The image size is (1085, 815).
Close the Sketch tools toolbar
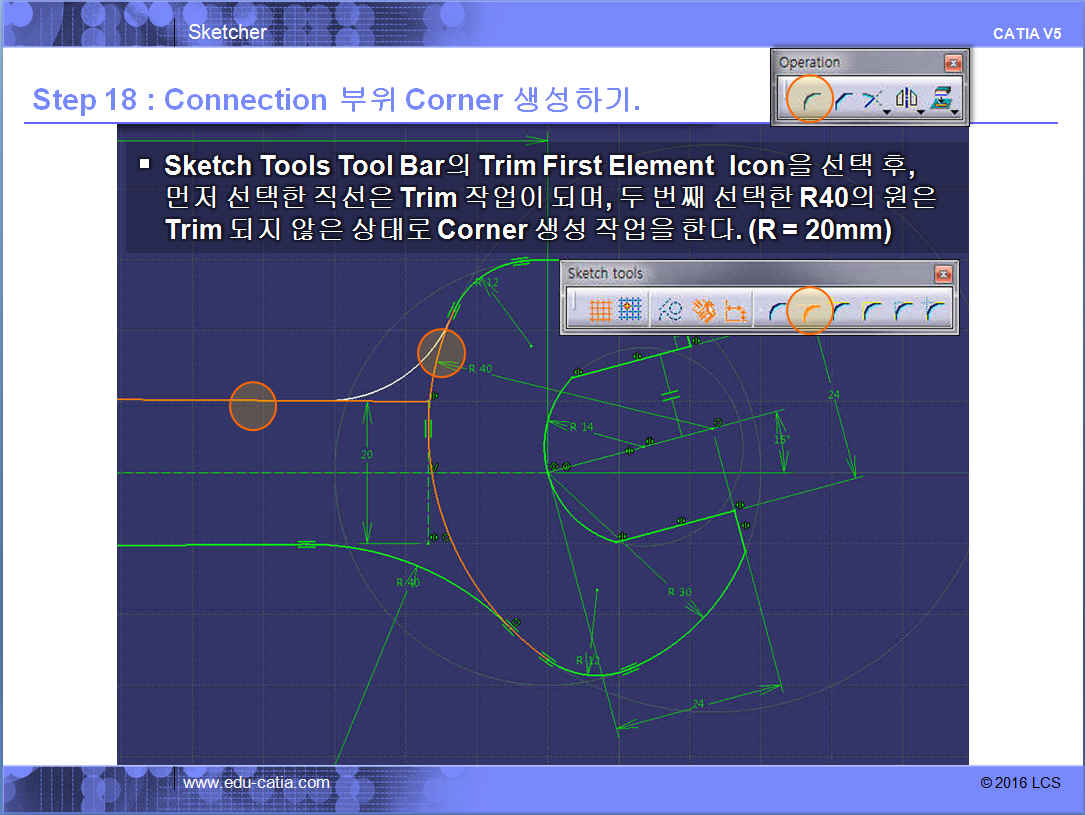point(943,274)
